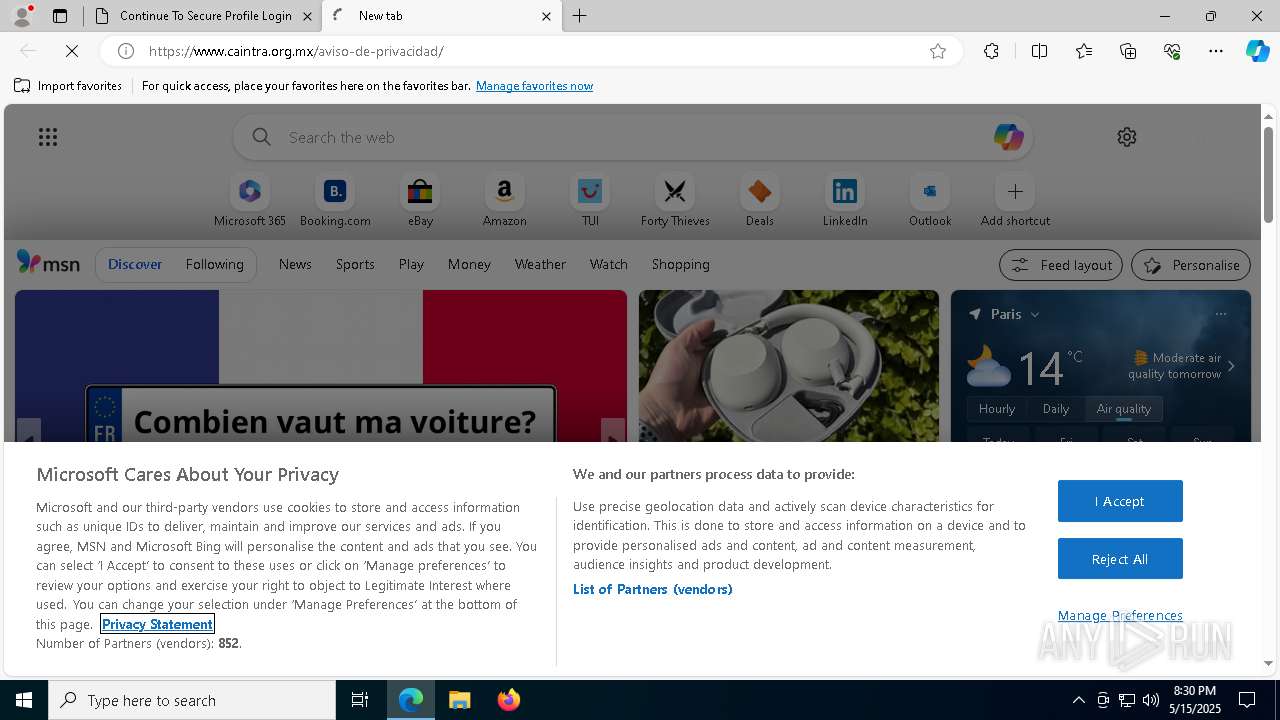Click Import favorites
This screenshot has height=720, width=1280.
click(68, 86)
